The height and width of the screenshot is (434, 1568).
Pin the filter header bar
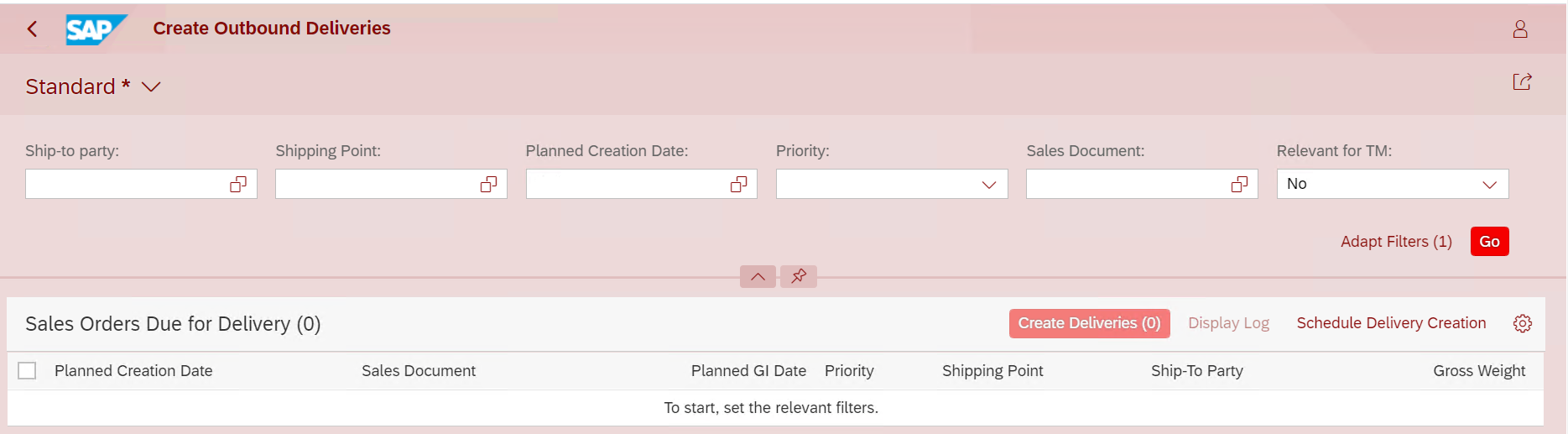799,276
